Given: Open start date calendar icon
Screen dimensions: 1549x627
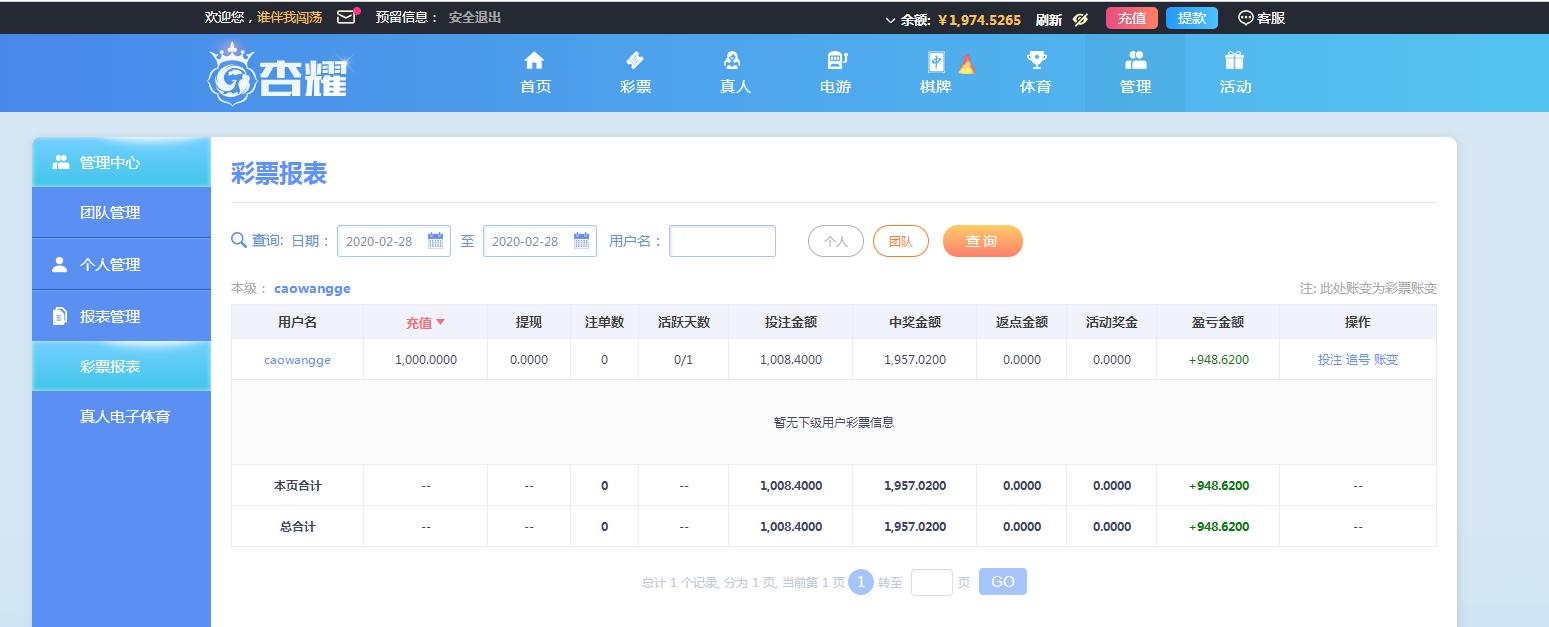Looking at the screenshot, I should [x=435, y=240].
